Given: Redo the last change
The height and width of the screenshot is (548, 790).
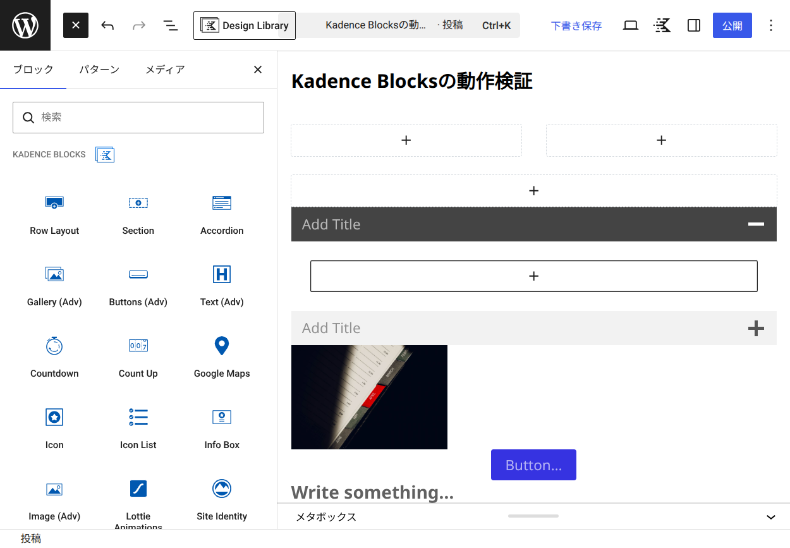Looking at the screenshot, I should [139, 25].
